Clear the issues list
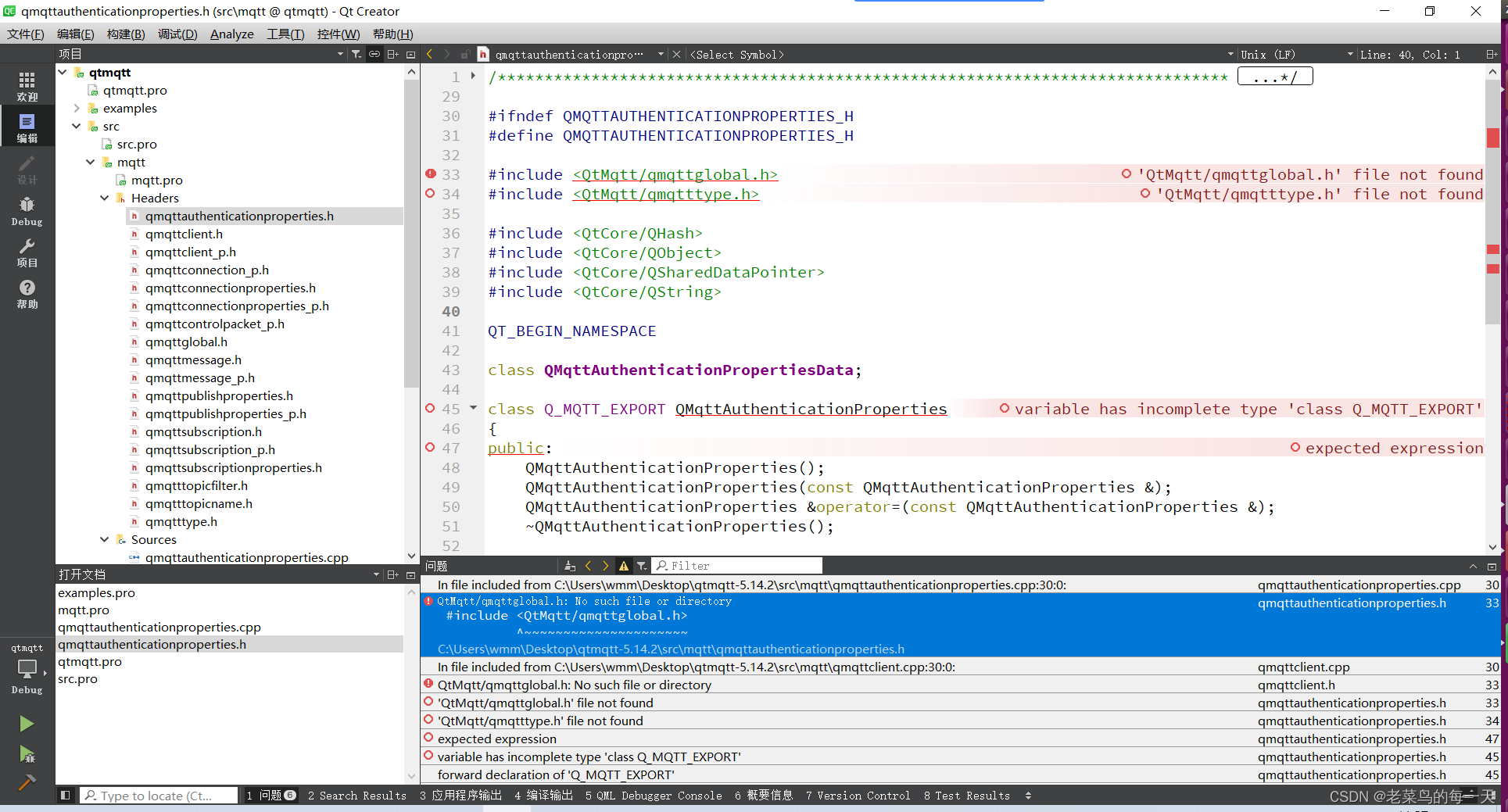The width and height of the screenshot is (1508, 812). pyautogui.click(x=570, y=566)
